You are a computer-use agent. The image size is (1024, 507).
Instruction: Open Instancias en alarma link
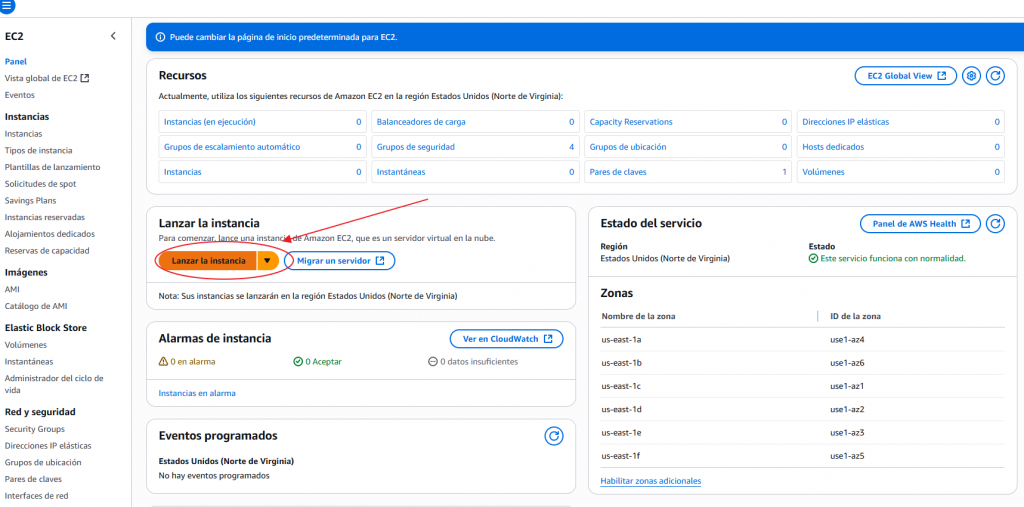pos(197,393)
